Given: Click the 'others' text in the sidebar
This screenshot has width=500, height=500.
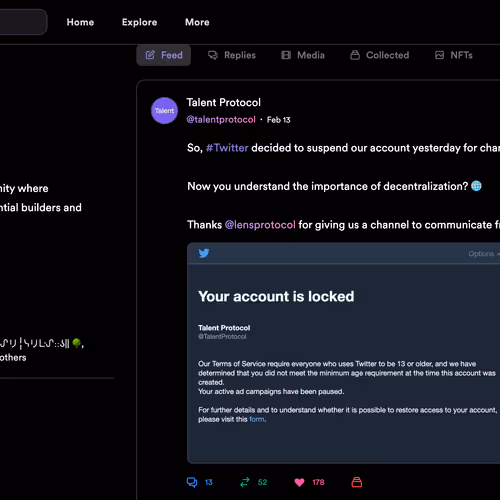Looking at the screenshot, I should click(x=13, y=357).
